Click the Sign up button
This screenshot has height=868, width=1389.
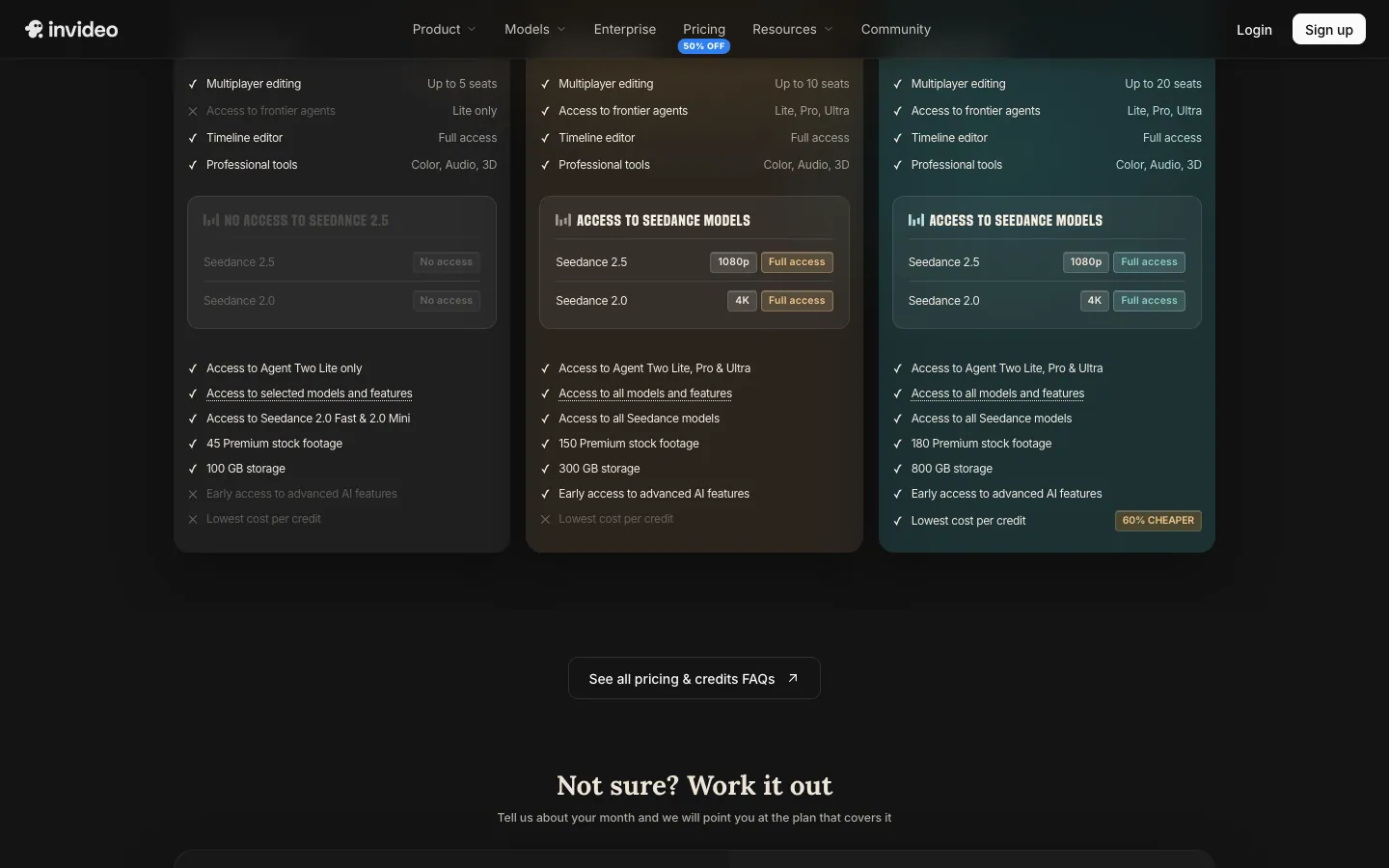tap(1329, 29)
